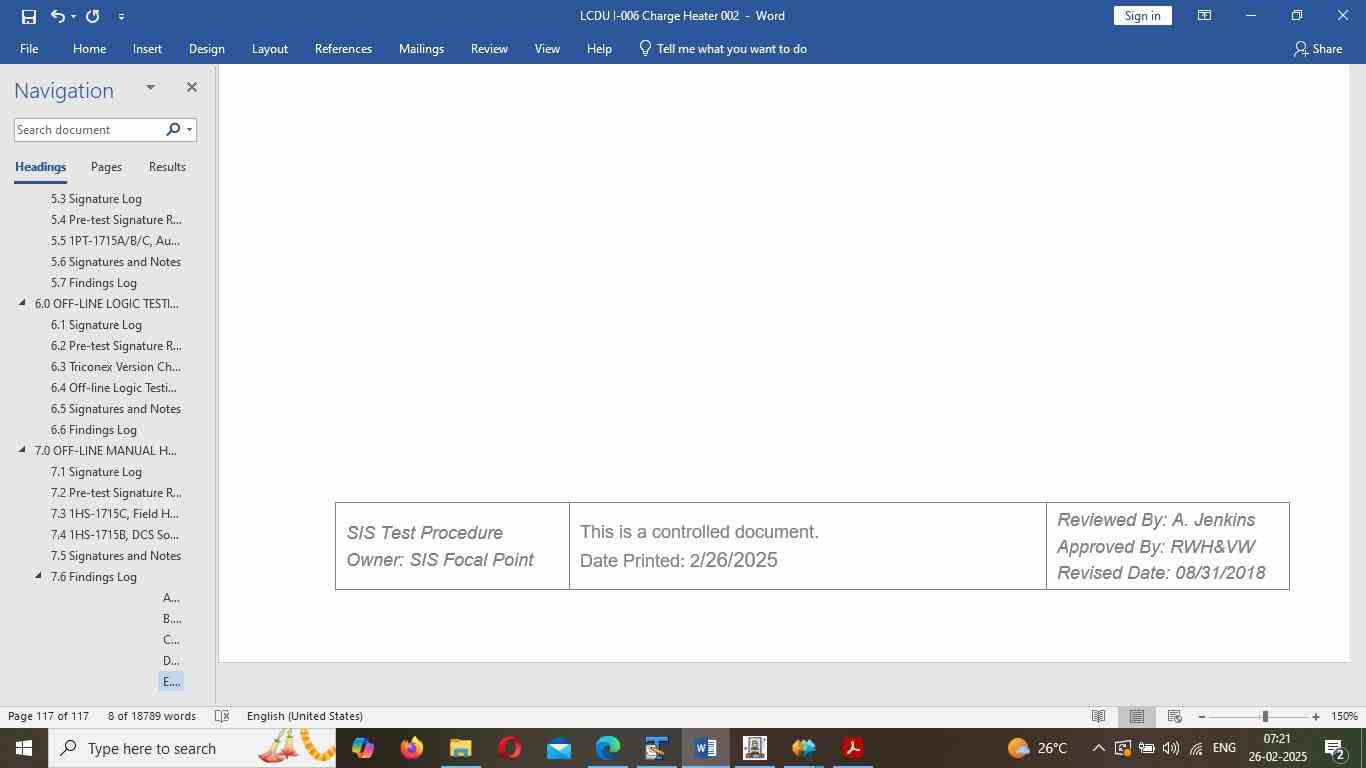This screenshot has height=768, width=1366.
Task: Open Navigation pane task options dropdown
Action: point(150,88)
